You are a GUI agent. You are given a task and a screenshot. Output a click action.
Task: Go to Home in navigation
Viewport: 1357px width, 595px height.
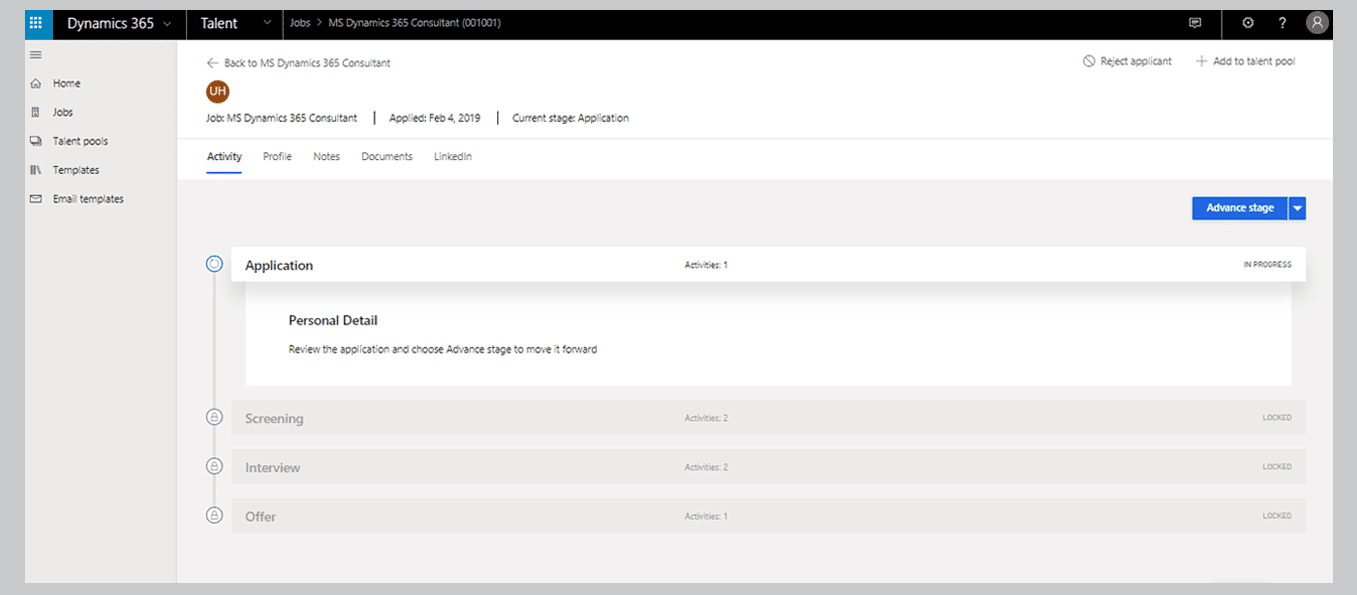[67, 84]
